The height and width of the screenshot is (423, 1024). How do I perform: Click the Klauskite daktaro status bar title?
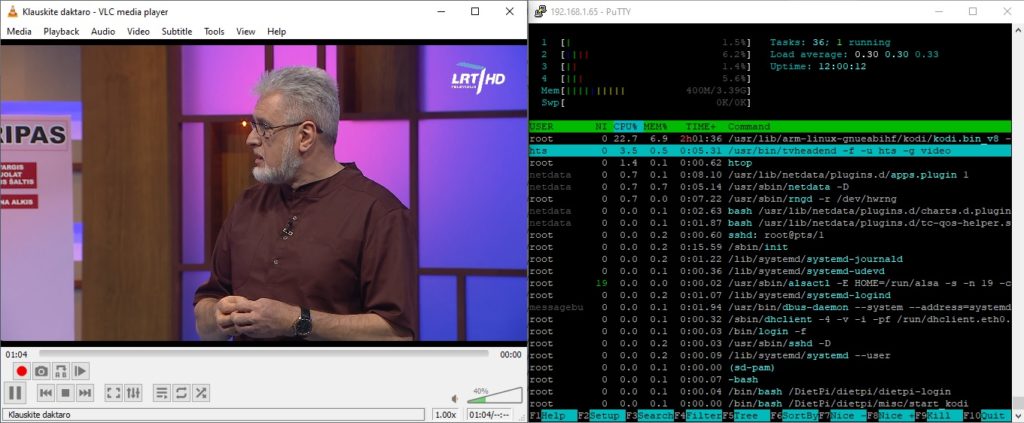coord(214,415)
